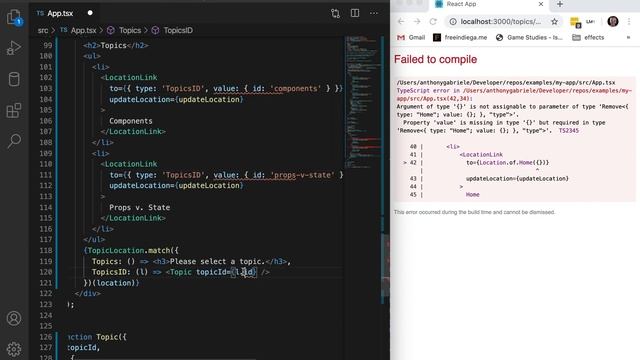This screenshot has height=360, width=640.
Task: Click the Topics breadcrumb symbol
Action: pos(130,30)
